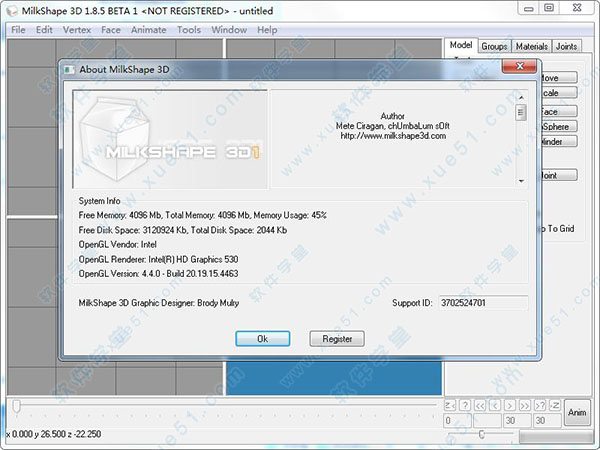The width and height of the screenshot is (600, 450).
Task: Close the About MilkShape 3D dialog
Action: pos(519,66)
